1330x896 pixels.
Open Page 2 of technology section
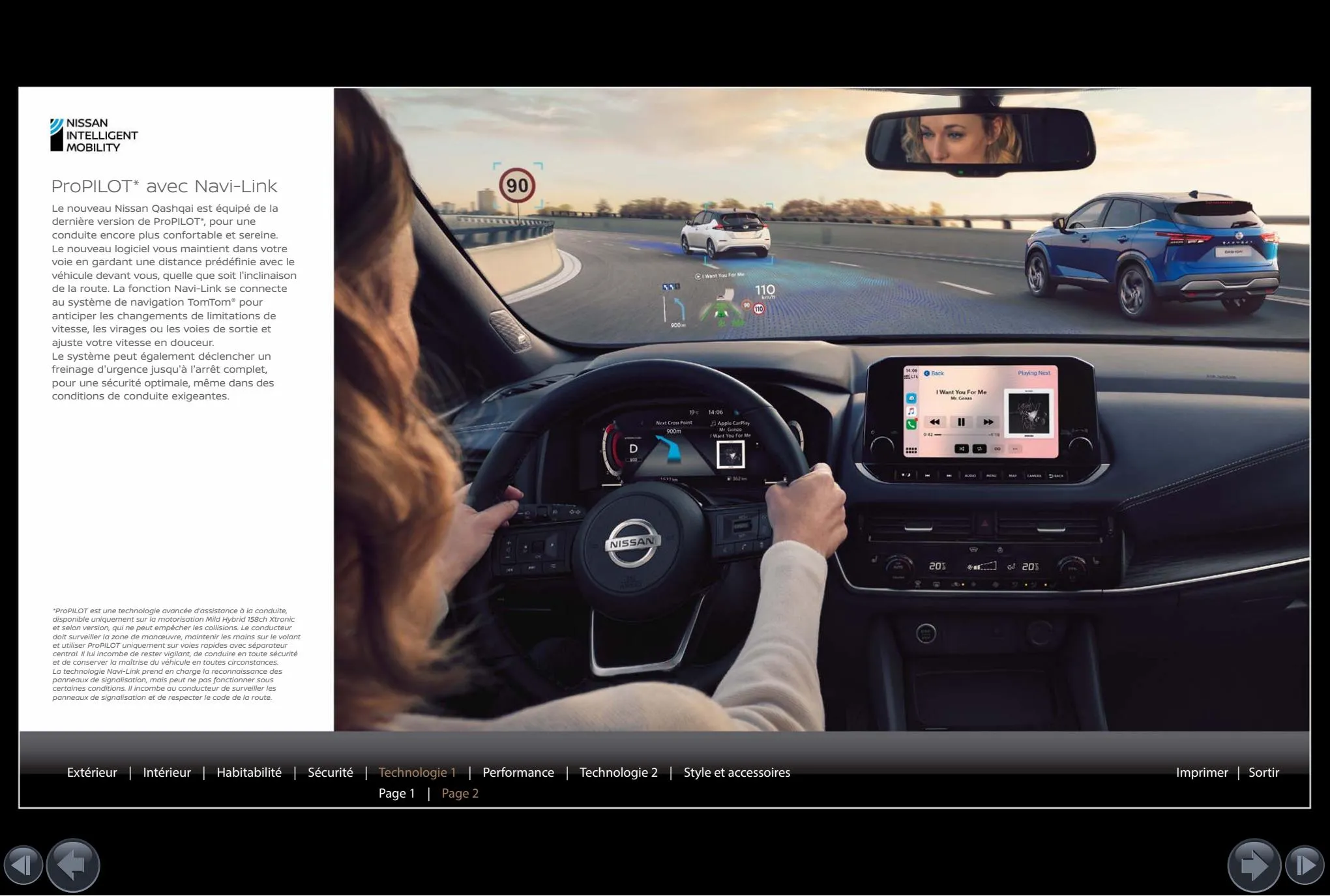pyautogui.click(x=459, y=793)
